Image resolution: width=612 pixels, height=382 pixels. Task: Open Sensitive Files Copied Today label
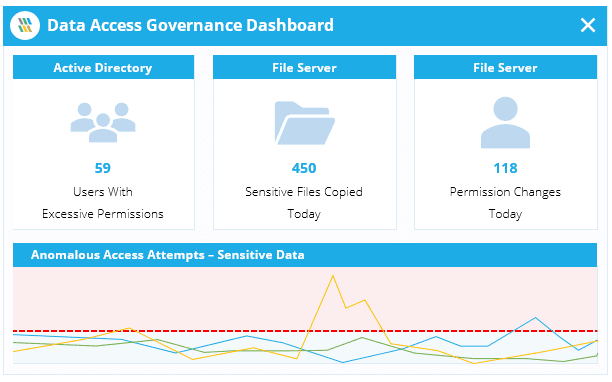[304, 203]
